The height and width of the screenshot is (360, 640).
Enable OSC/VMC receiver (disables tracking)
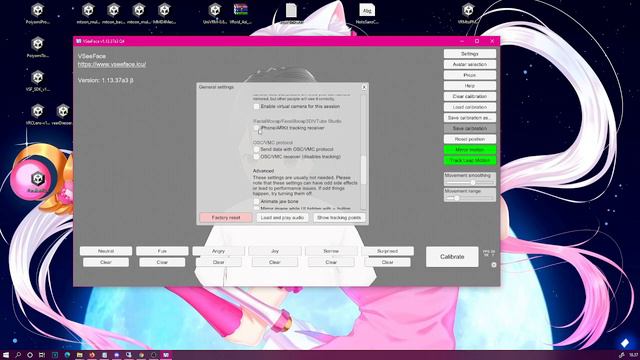click(256, 157)
